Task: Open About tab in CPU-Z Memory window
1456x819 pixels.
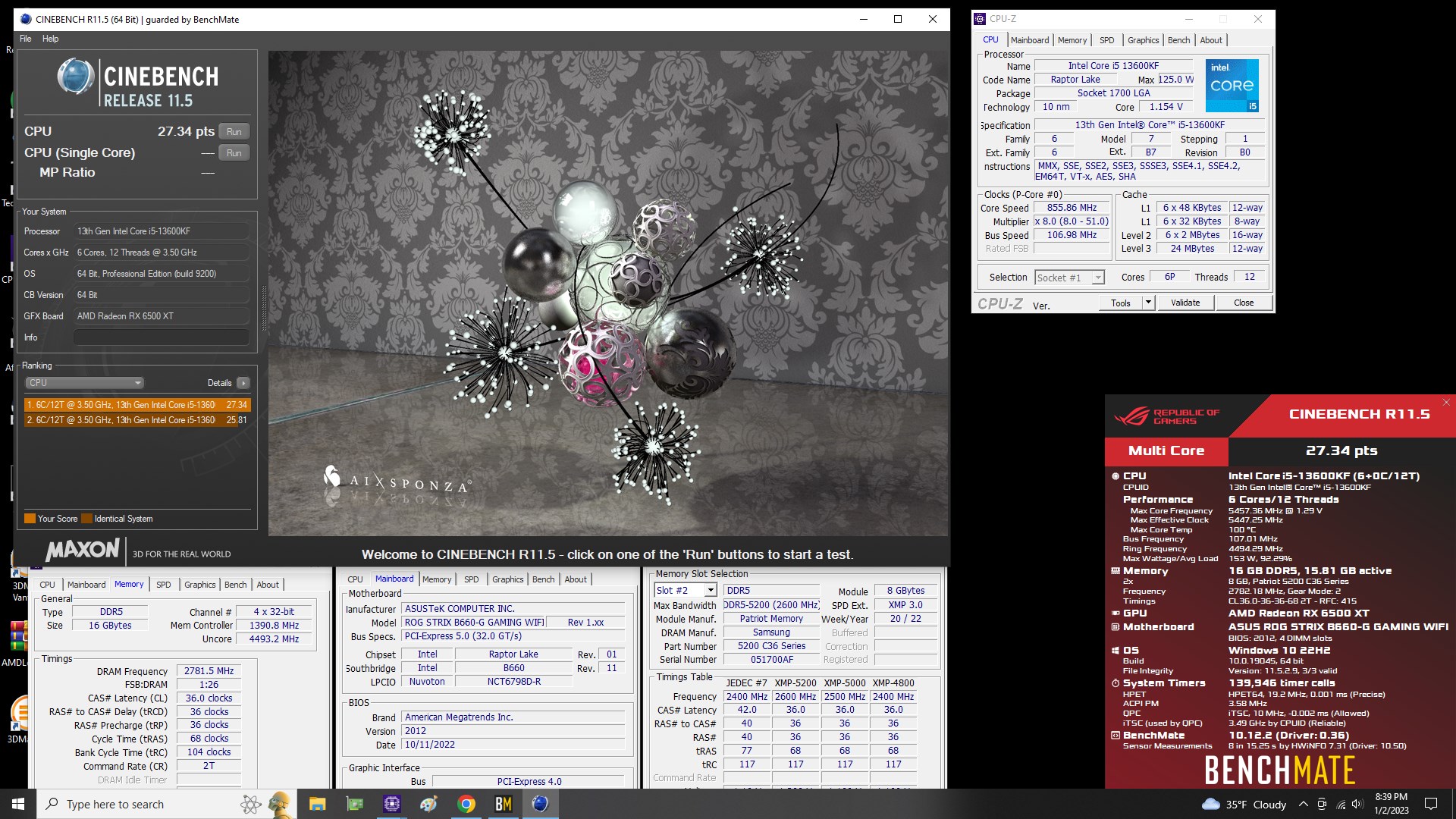Action: pyautogui.click(x=268, y=585)
